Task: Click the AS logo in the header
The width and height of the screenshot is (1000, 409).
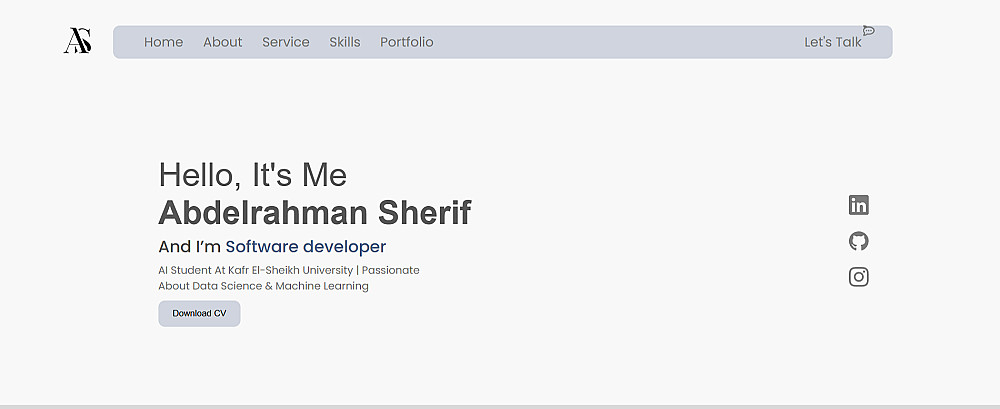Action: click(78, 41)
